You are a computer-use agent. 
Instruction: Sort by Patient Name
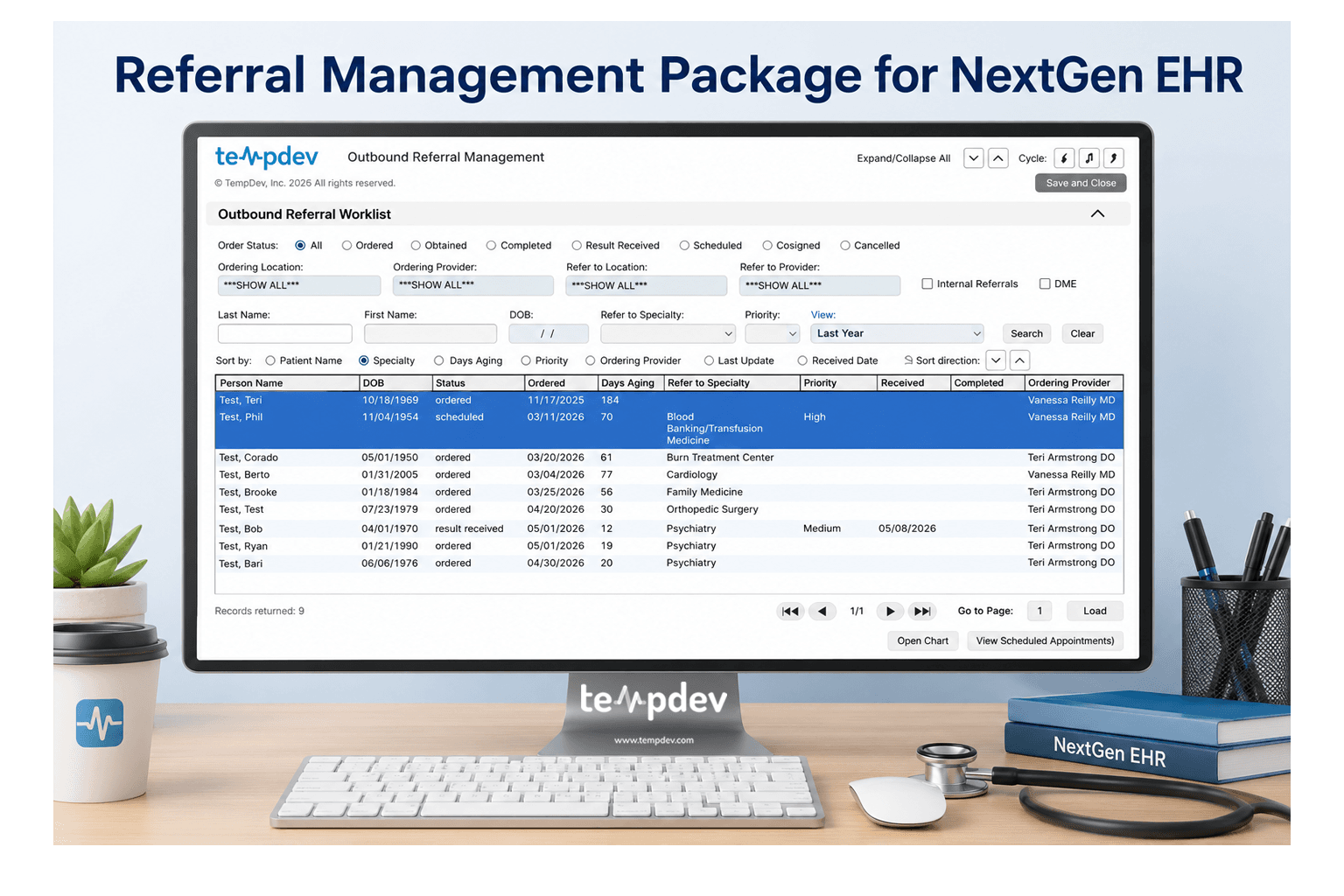pyautogui.click(x=270, y=360)
